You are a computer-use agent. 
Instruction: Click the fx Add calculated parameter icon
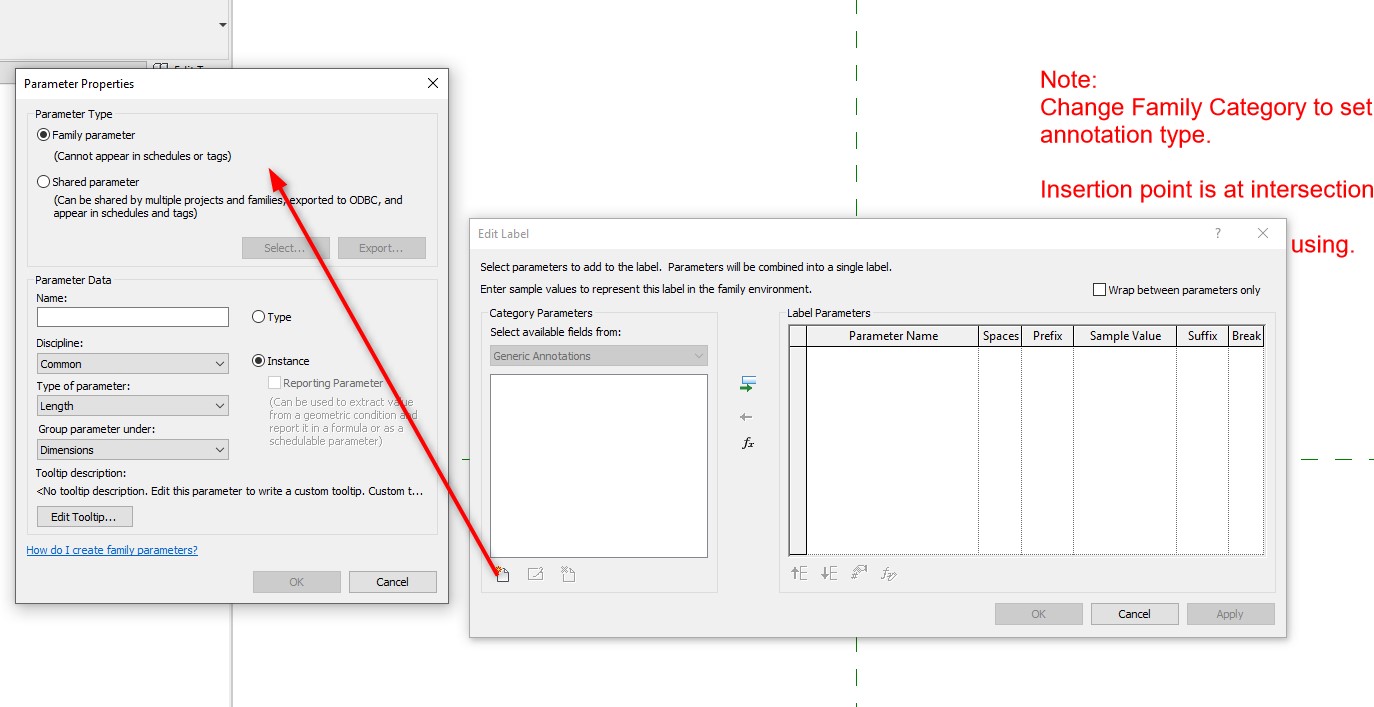[x=747, y=443]
